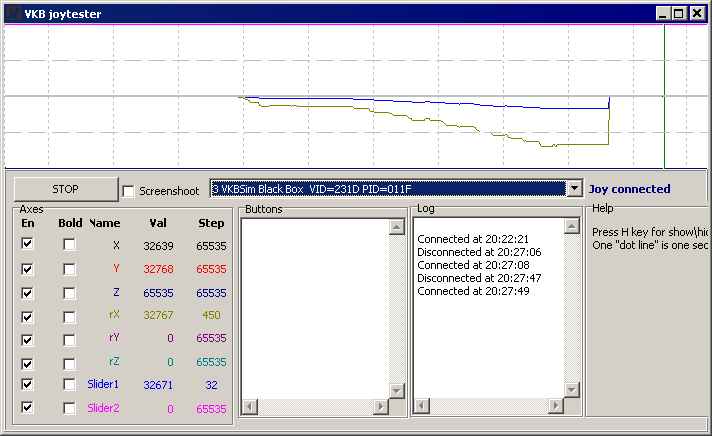The width and height of the screenshot is (712, 436).
Task: Click log entry Connected at 20:22:21
Action: click(x=473, y=239)
